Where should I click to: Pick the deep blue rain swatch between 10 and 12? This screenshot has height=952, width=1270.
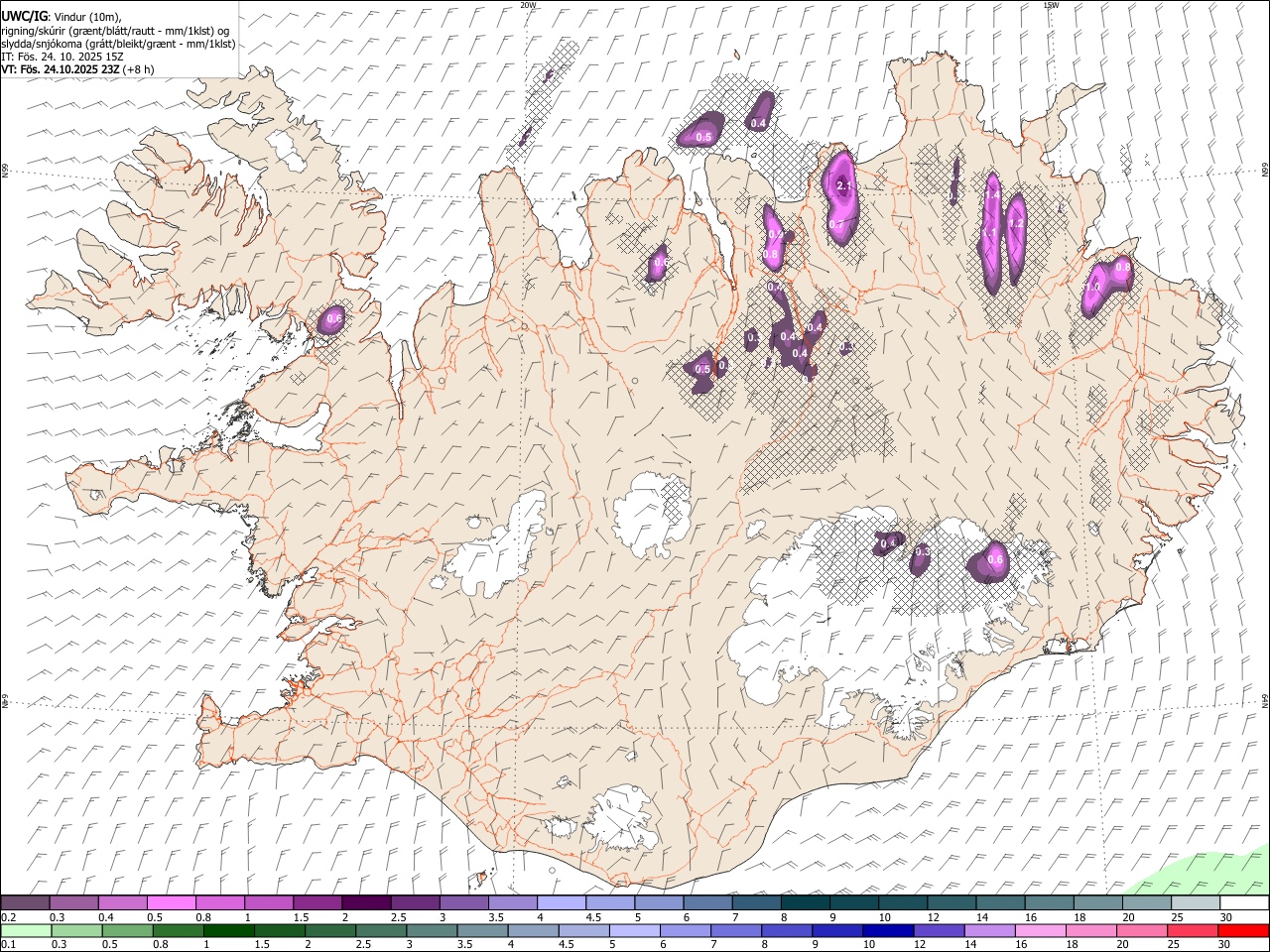tap(888, 931)
